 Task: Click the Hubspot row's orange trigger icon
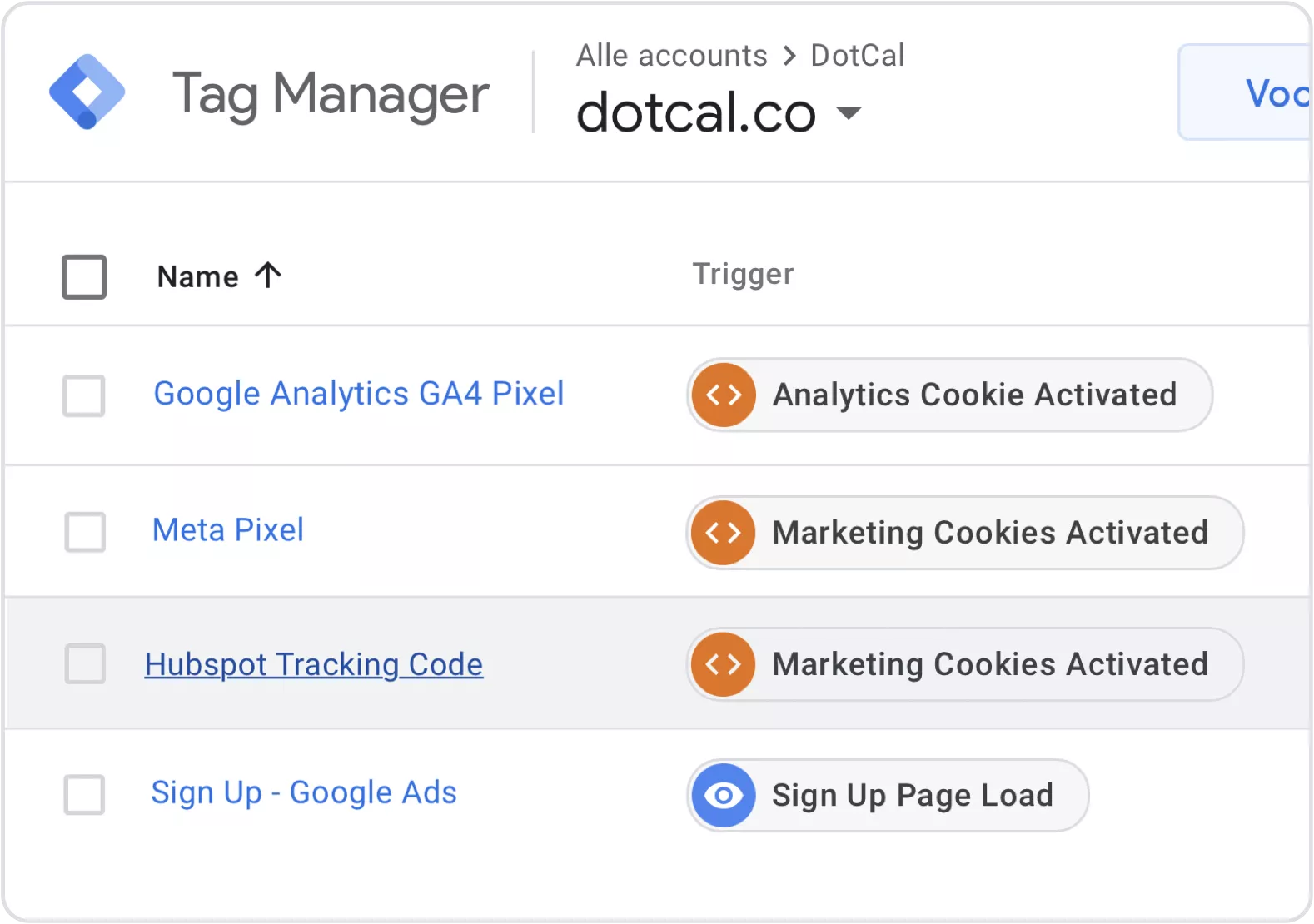pyautogui.click(x=724, y=664)
